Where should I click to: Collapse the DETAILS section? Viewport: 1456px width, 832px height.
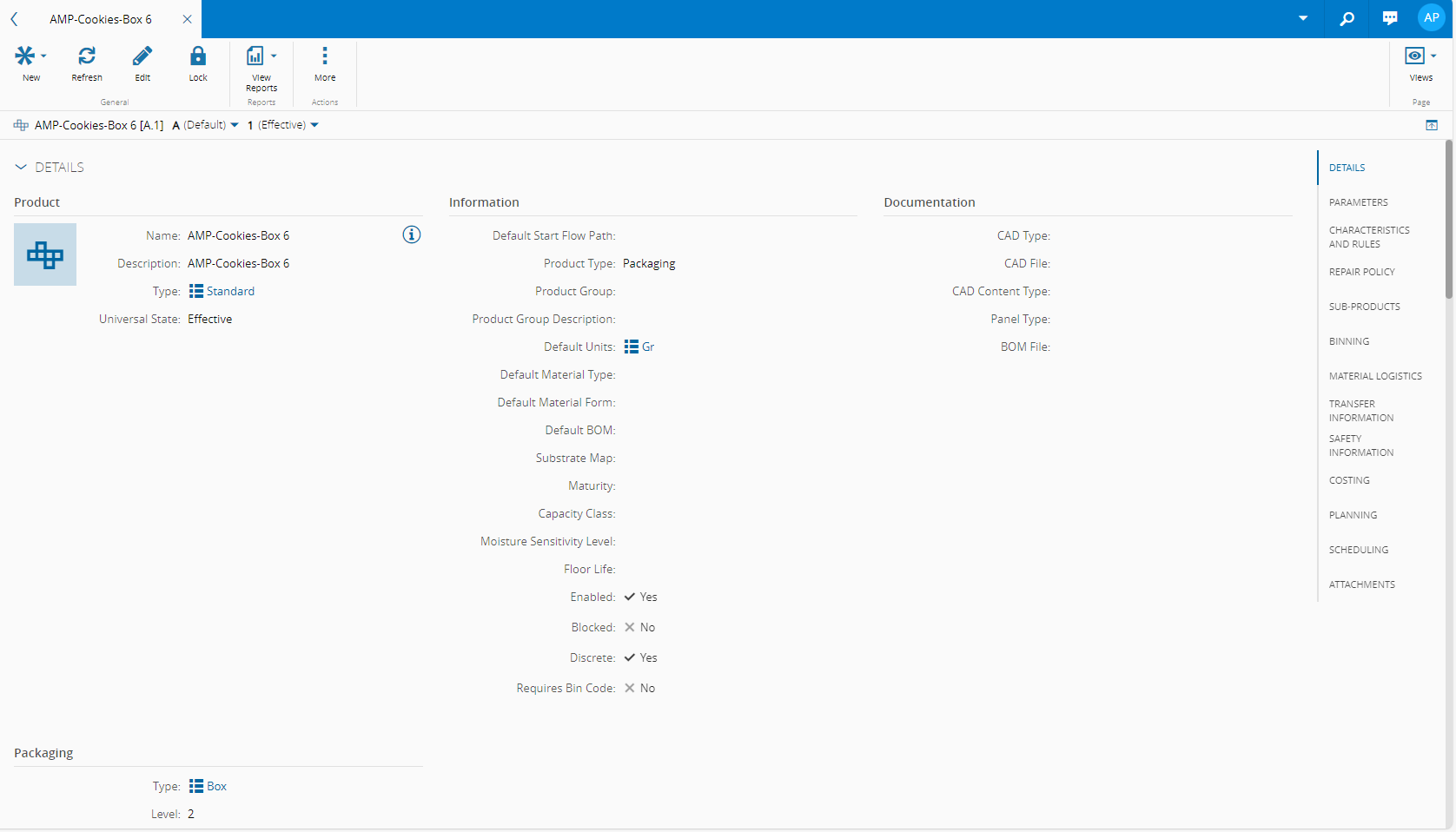tap(21, 168)
